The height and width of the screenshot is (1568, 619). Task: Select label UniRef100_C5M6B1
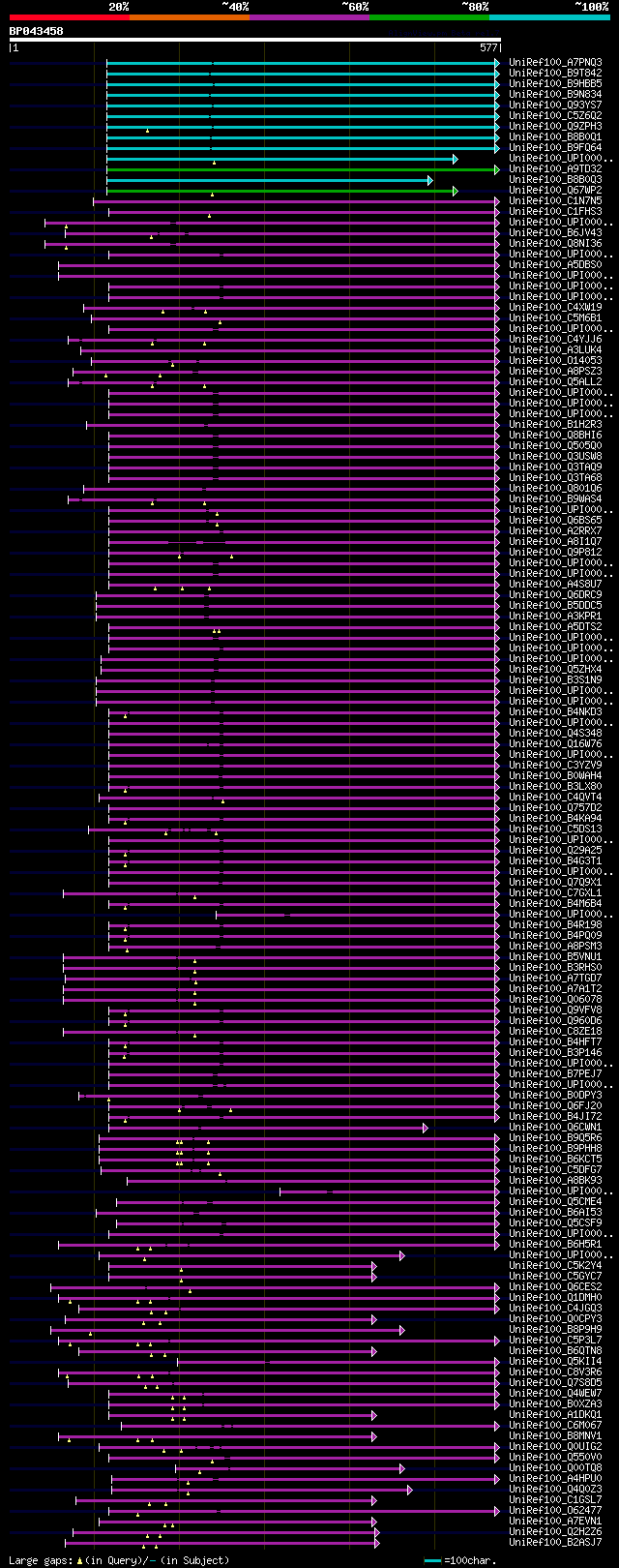pyautogui.click(x=555, y=317)
